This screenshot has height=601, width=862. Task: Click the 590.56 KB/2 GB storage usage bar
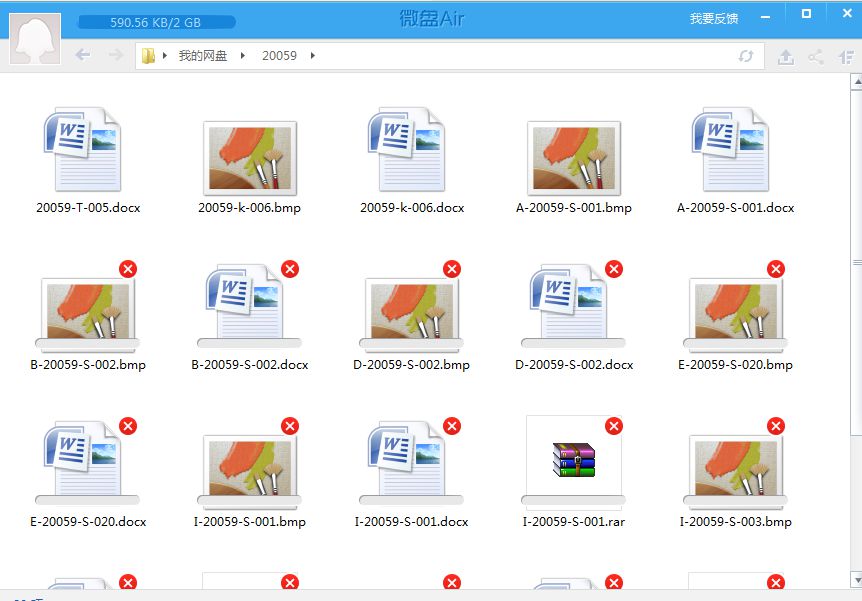pyautogui.click(x=157, y=23)
